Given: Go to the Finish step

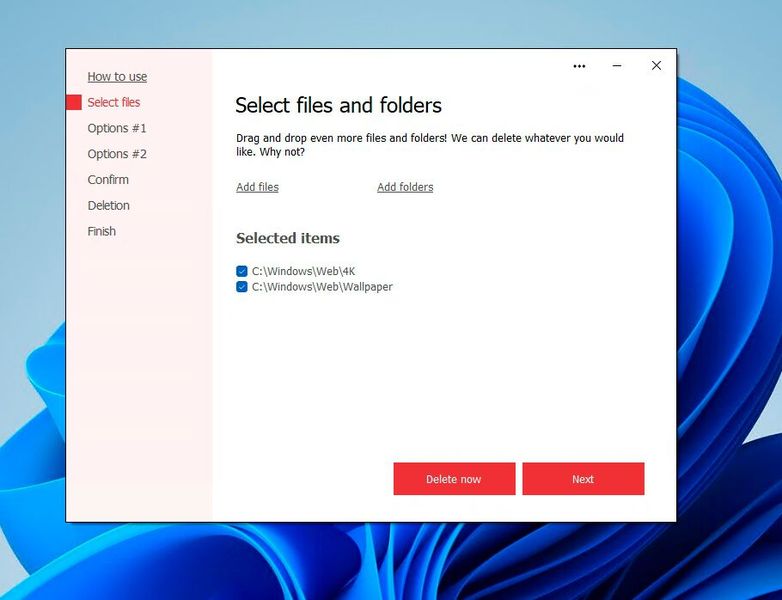Looking at the screenshot, I should (102, 231).
